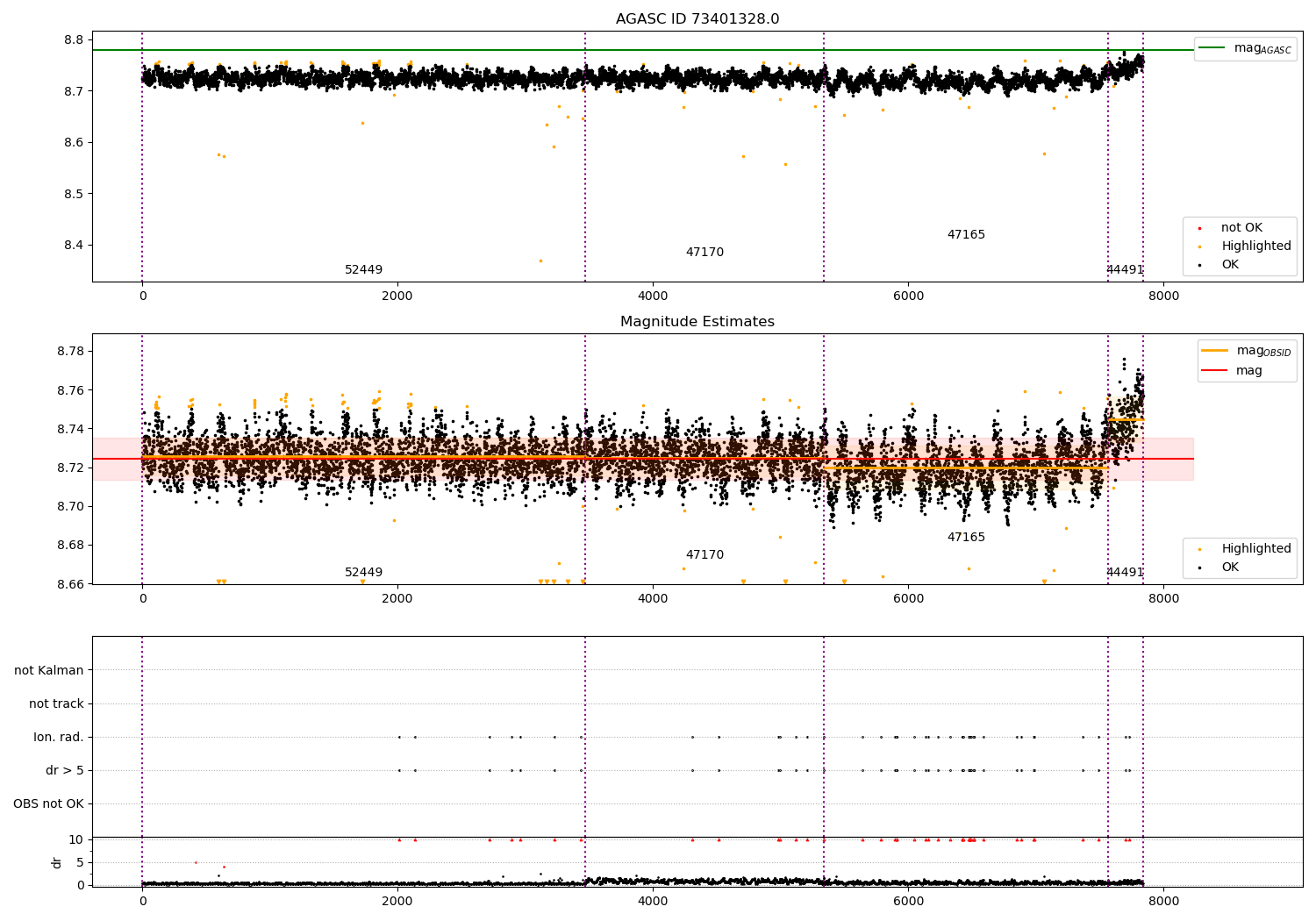This screenshot has width=1316, height=921.
Task: Click obsid label 47170 in Magnitude Estimates plot
Action: pyautogui.click(x=704, y=555)
